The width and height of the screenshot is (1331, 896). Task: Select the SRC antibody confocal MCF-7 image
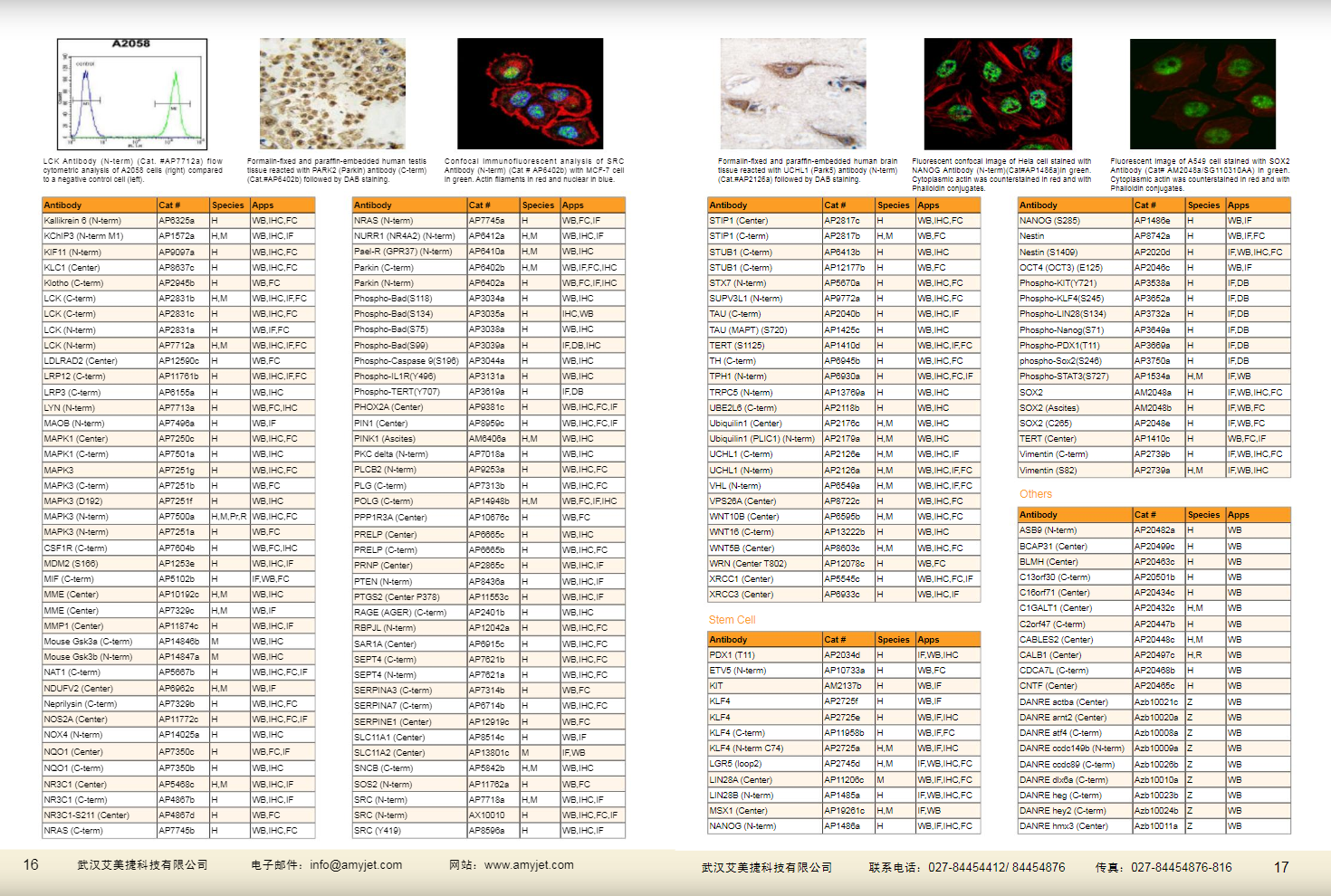[530, 94]
